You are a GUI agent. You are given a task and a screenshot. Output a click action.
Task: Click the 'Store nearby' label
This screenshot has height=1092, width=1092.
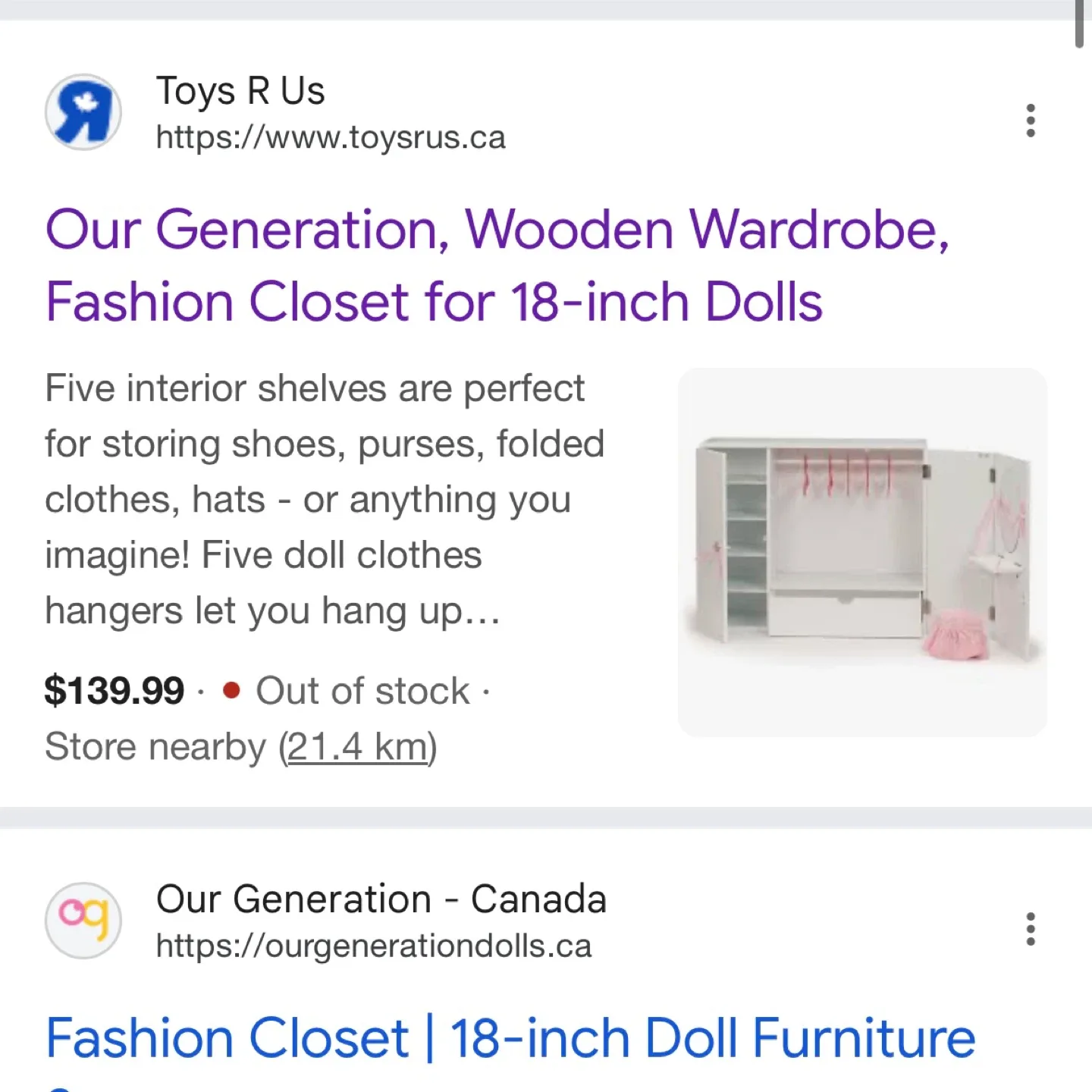tap(155, 745)
